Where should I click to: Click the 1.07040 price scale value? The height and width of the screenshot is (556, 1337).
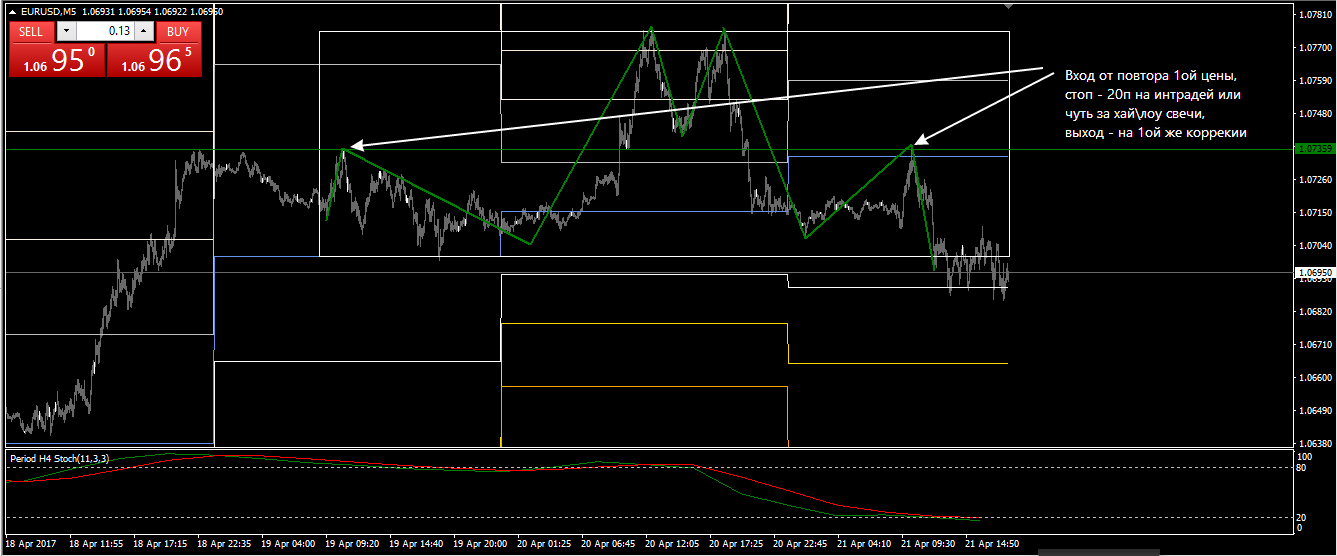click(1313, 245)
